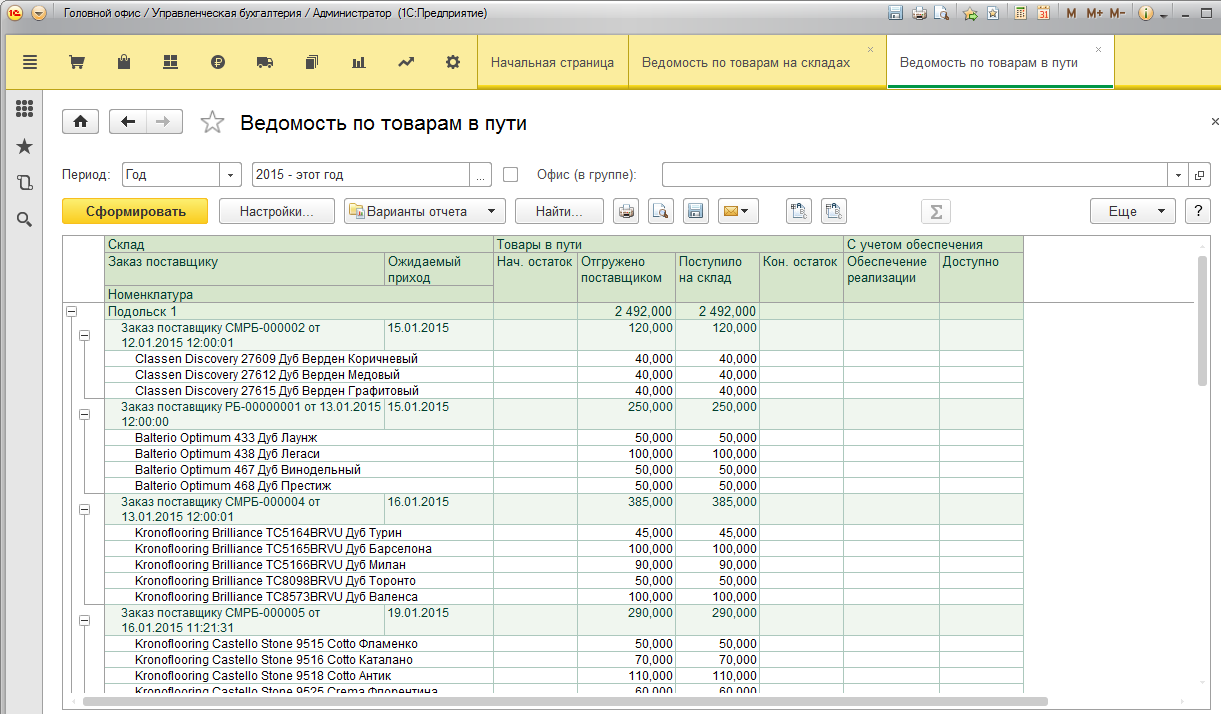Open the sales section shopping bag icon
Image resolution: width=1221 pixels, height=714 pixels.
(123, 62)
